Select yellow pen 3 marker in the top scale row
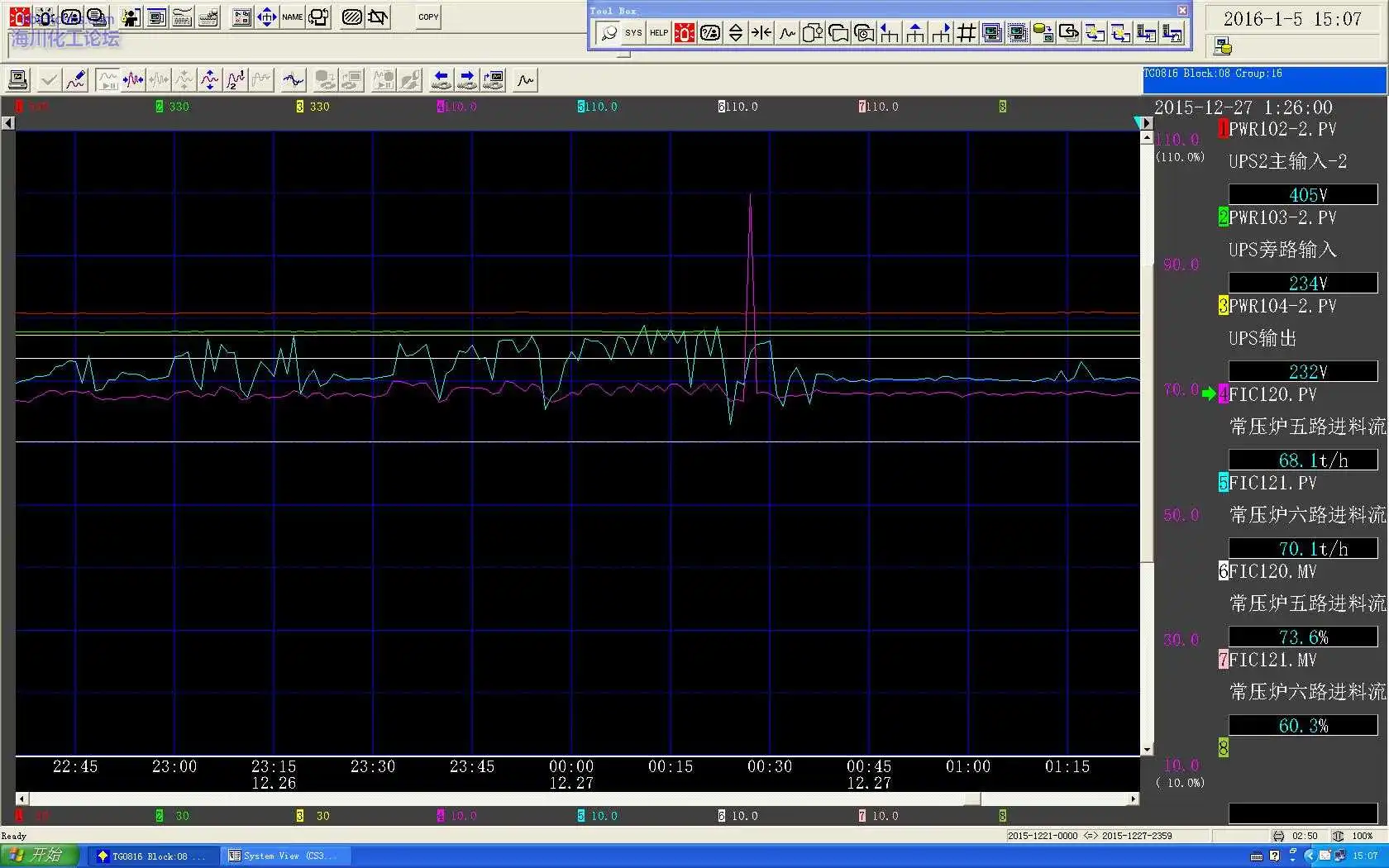The width and height of the screenshot is (1389, 868). point(300,107)
